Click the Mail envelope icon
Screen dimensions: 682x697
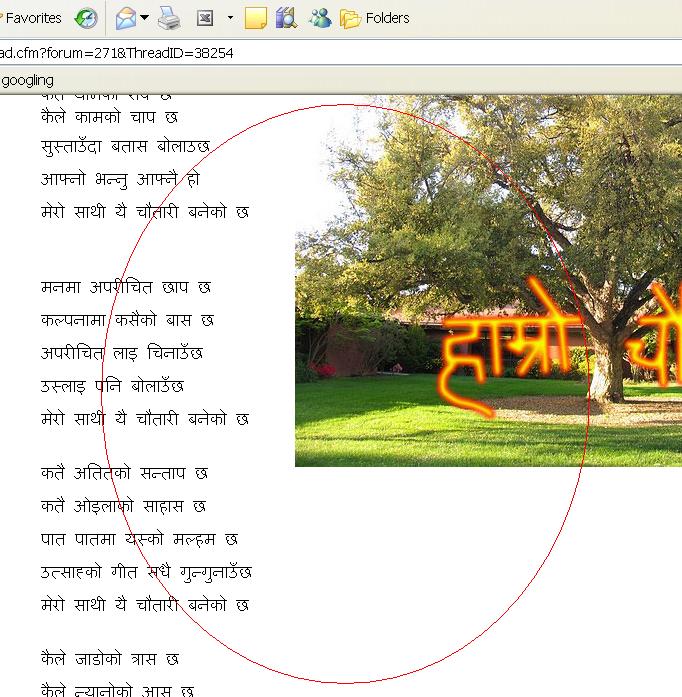click(125, 18)
